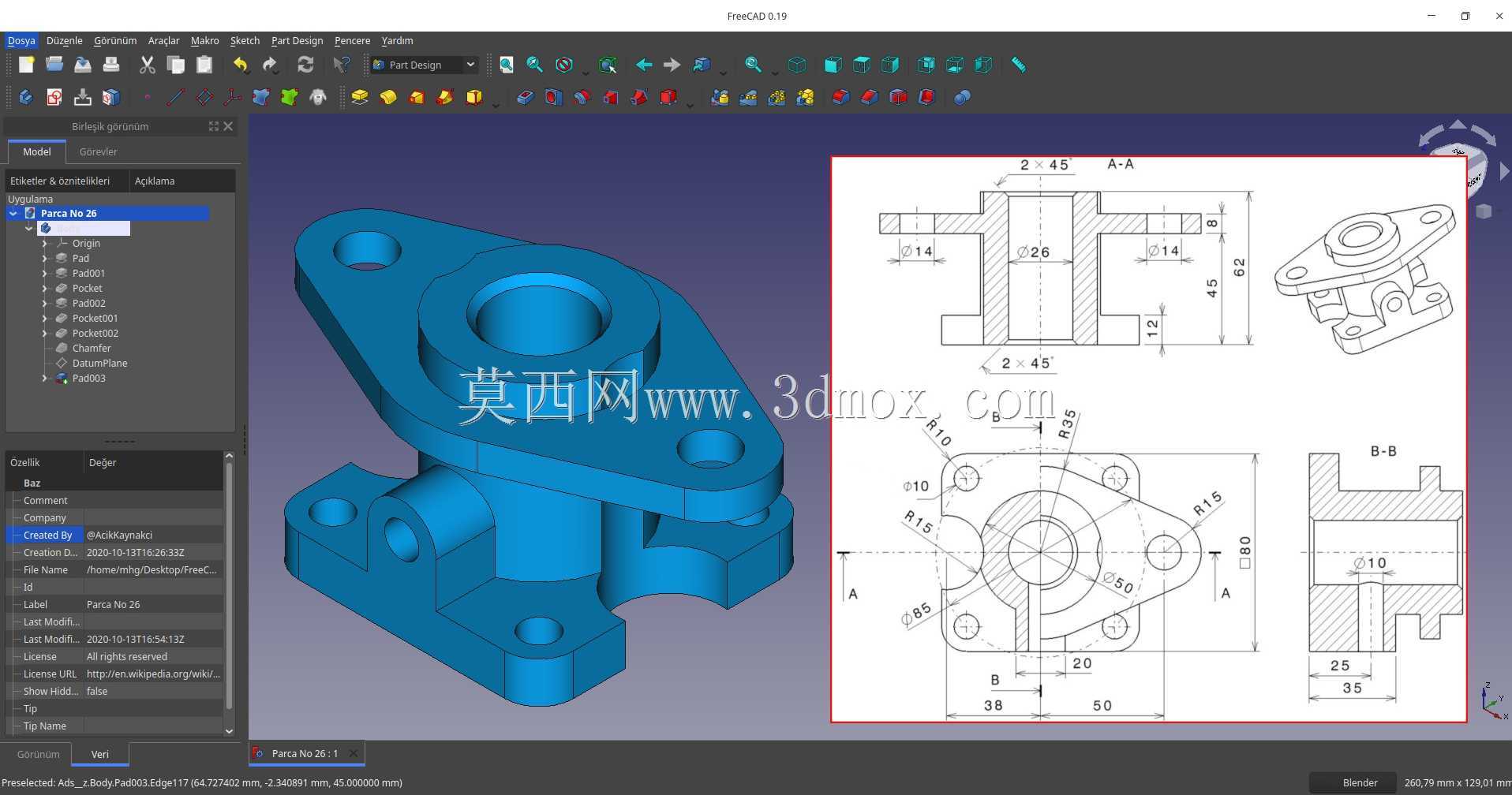Select the Hole tool icon
This screenshot has height=795, width=1512.
coord(553,97)
